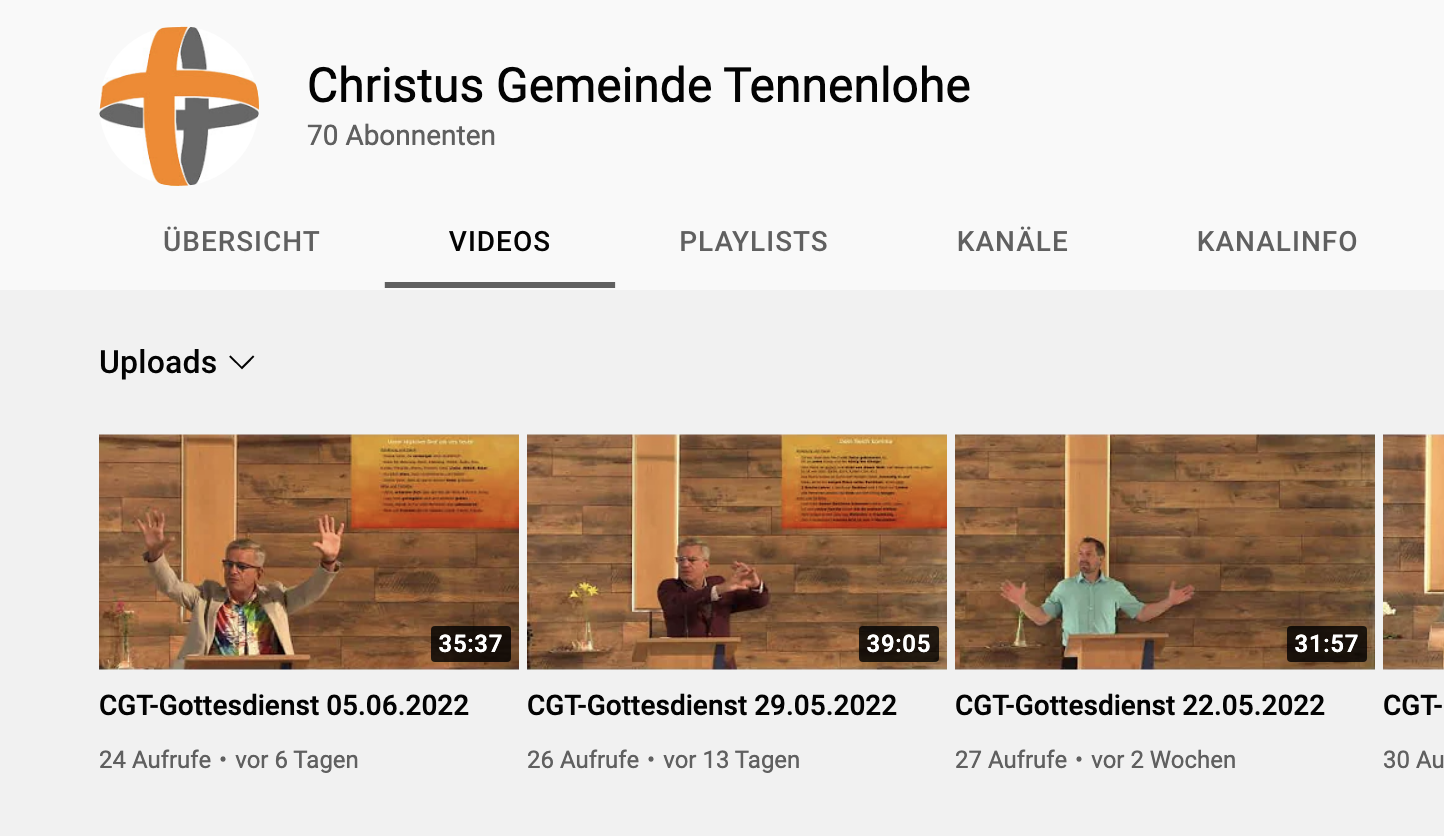Open the PLAYLISTS tab
Screen dimensions: 1444x836
[754, 242]
